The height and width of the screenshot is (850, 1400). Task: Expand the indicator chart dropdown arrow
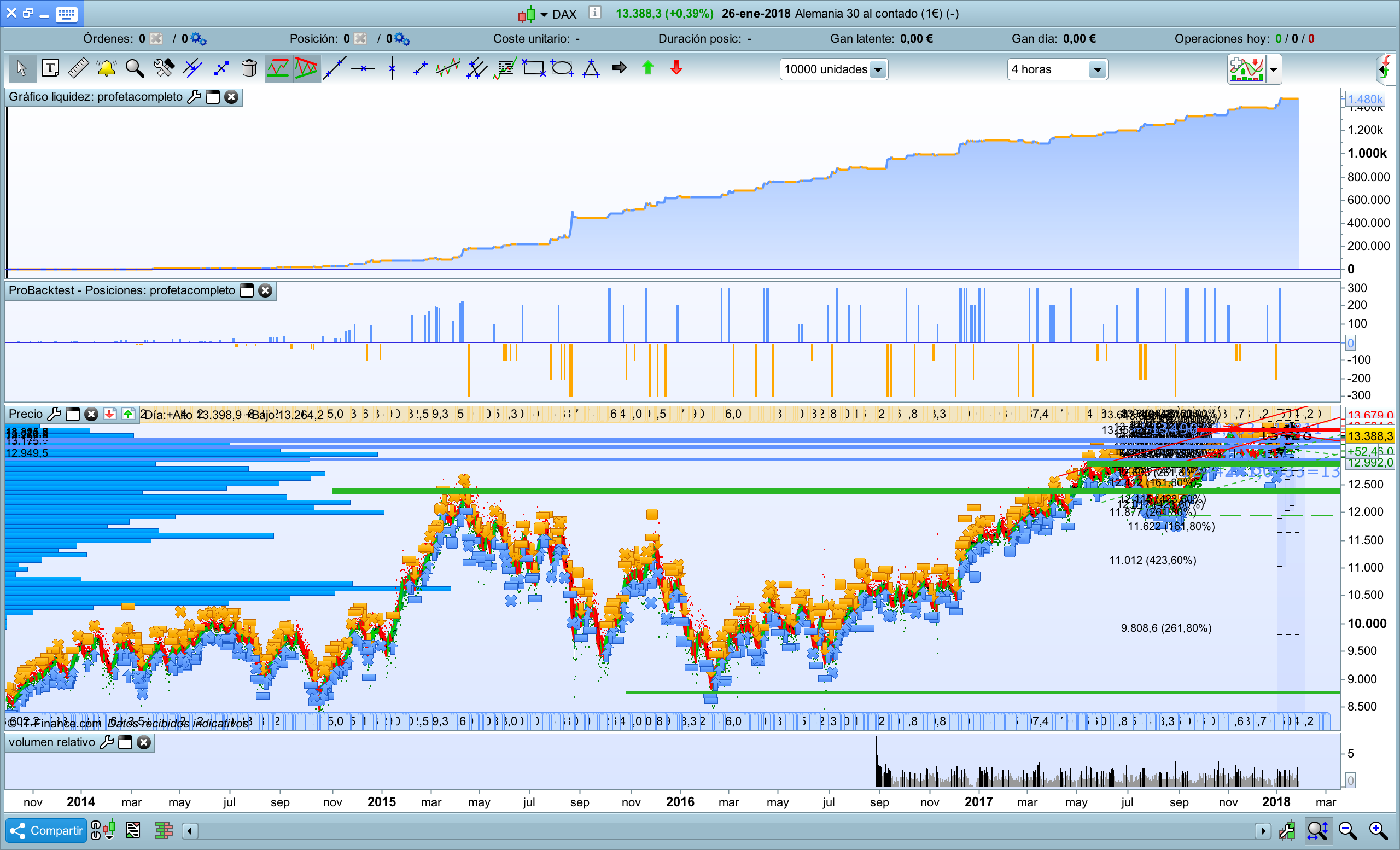coord(1274,70)
